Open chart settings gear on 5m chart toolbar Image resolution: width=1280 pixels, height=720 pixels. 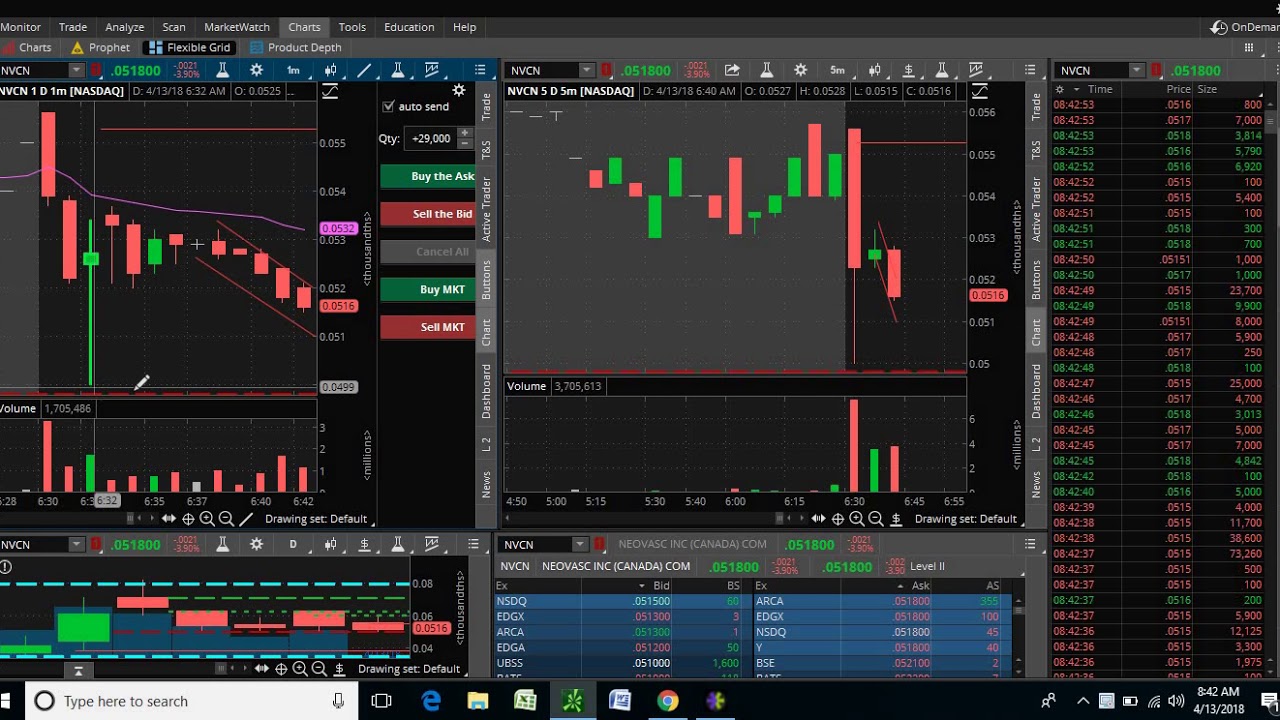(x=800, y=70)
